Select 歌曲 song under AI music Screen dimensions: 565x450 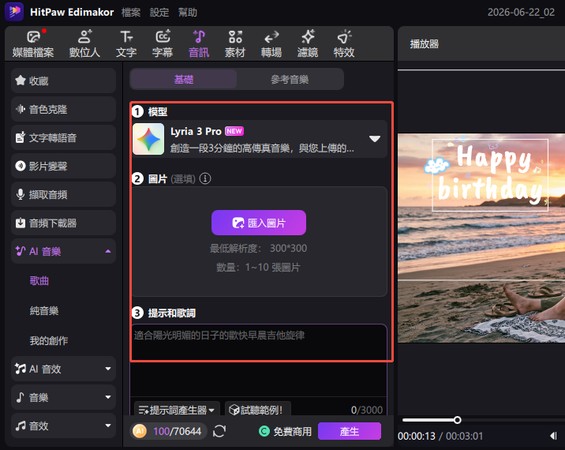pos(39,281)
